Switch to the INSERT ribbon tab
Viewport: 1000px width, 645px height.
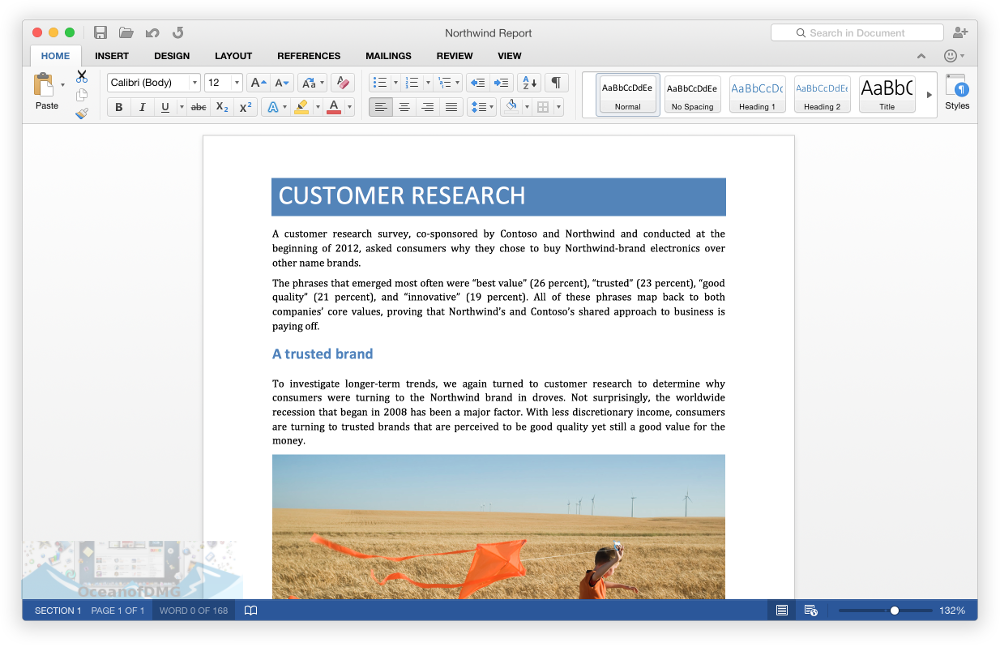(111, 56)
